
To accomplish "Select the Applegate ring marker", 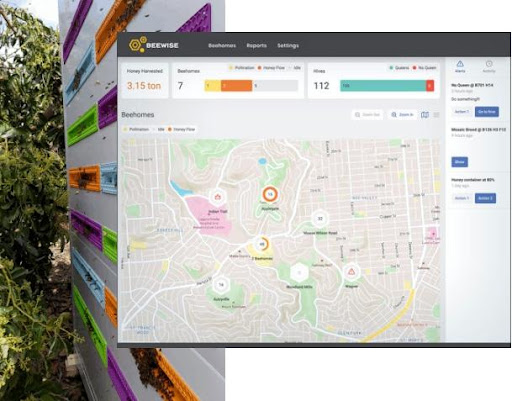I will coord(270,194).
